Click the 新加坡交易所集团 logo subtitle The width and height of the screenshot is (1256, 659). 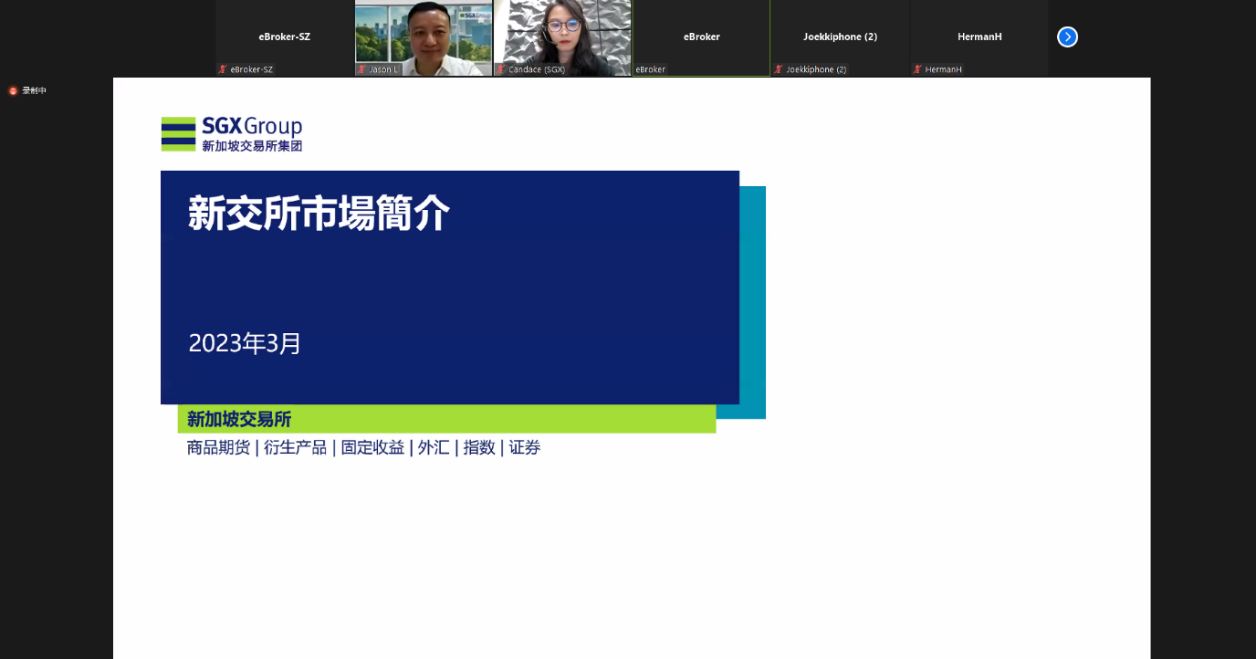(252, 146)
